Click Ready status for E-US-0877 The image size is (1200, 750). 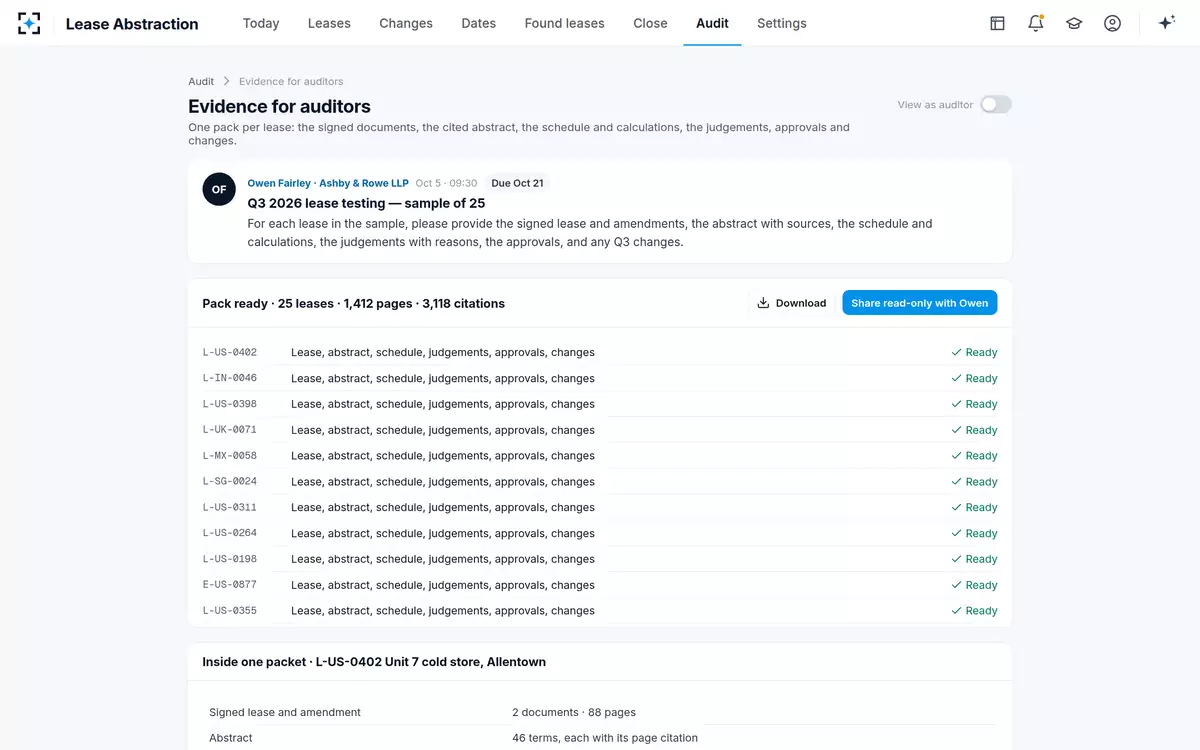click(x=974, y=585)
